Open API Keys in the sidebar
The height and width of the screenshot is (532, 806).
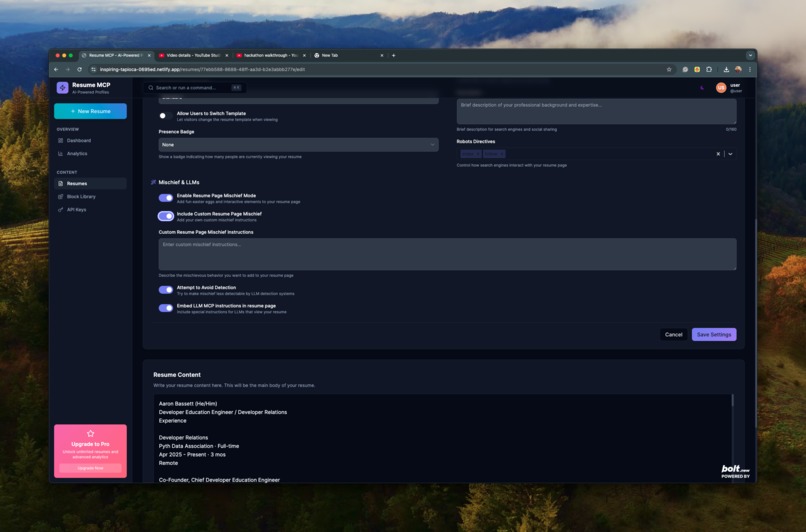(x=90, y=210)
